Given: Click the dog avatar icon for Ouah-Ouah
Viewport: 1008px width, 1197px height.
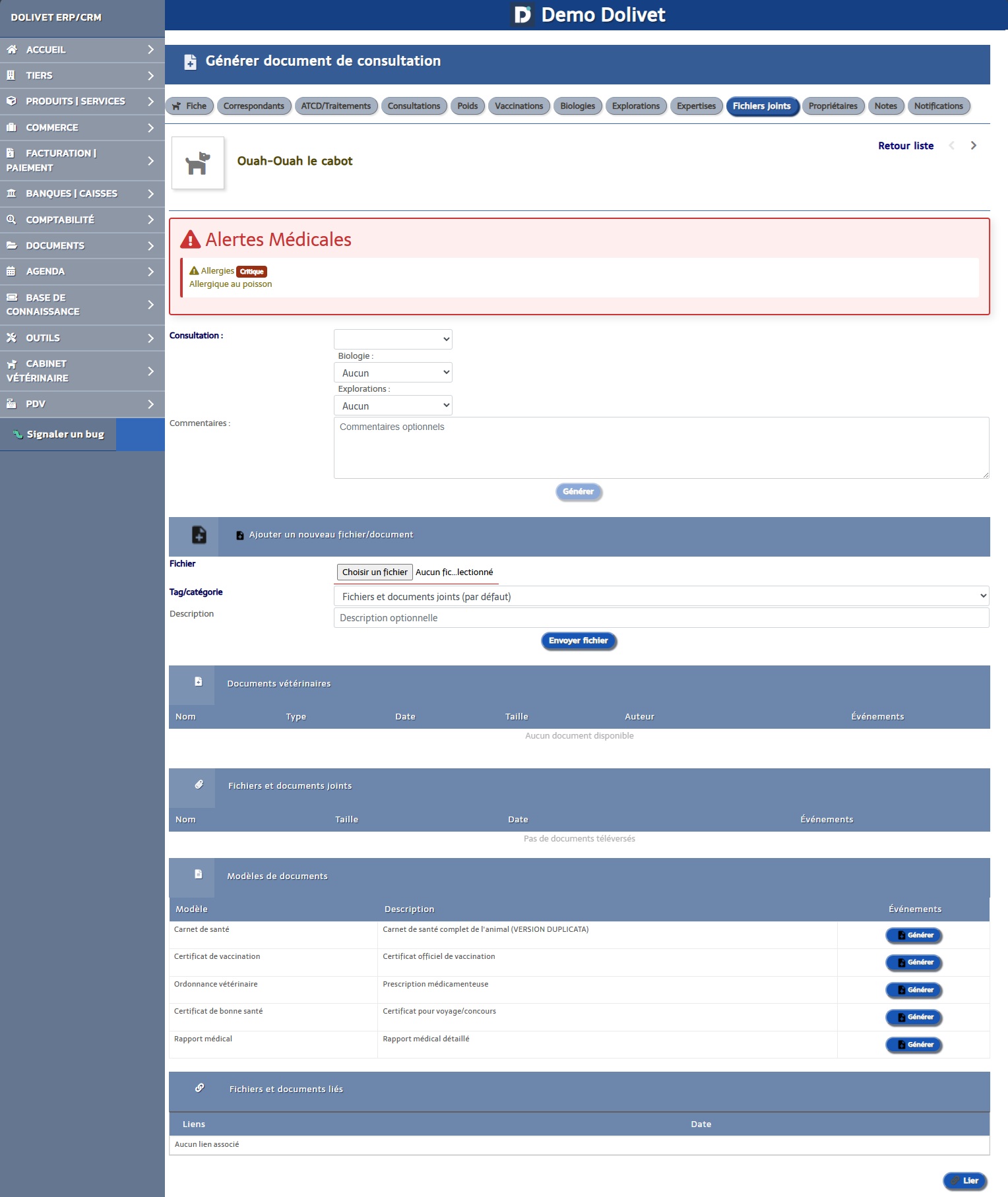Looking at the screenshot, I should [x=197, y=163].
